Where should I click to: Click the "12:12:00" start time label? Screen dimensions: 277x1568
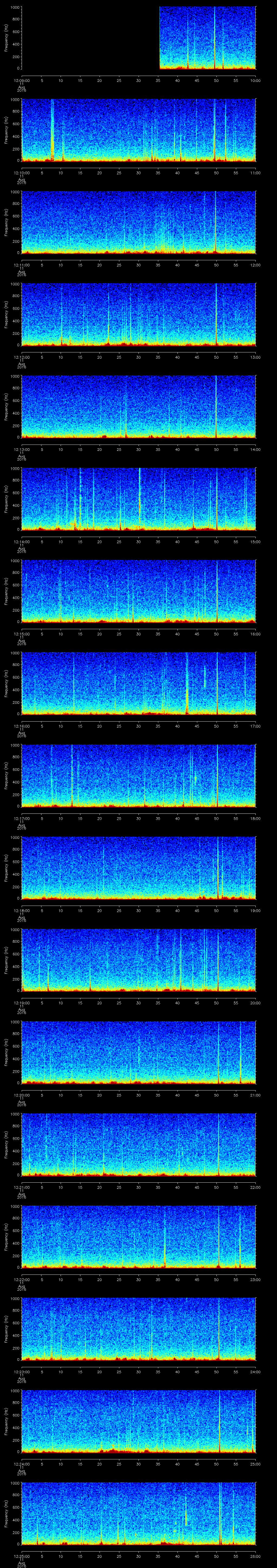click(21, 357)
